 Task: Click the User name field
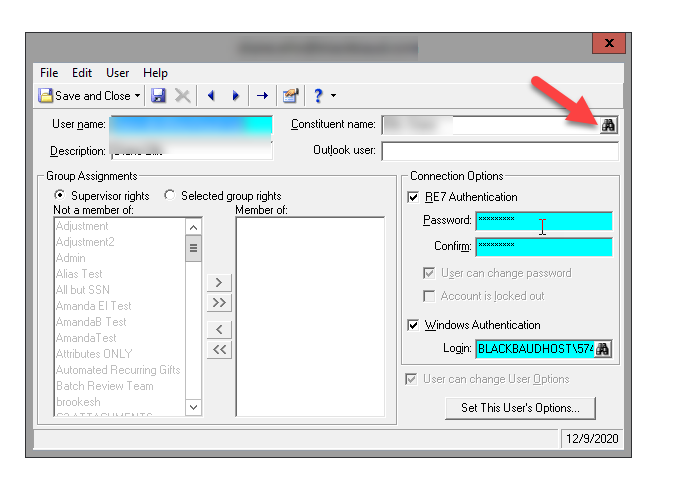click(x=191, y=124)
